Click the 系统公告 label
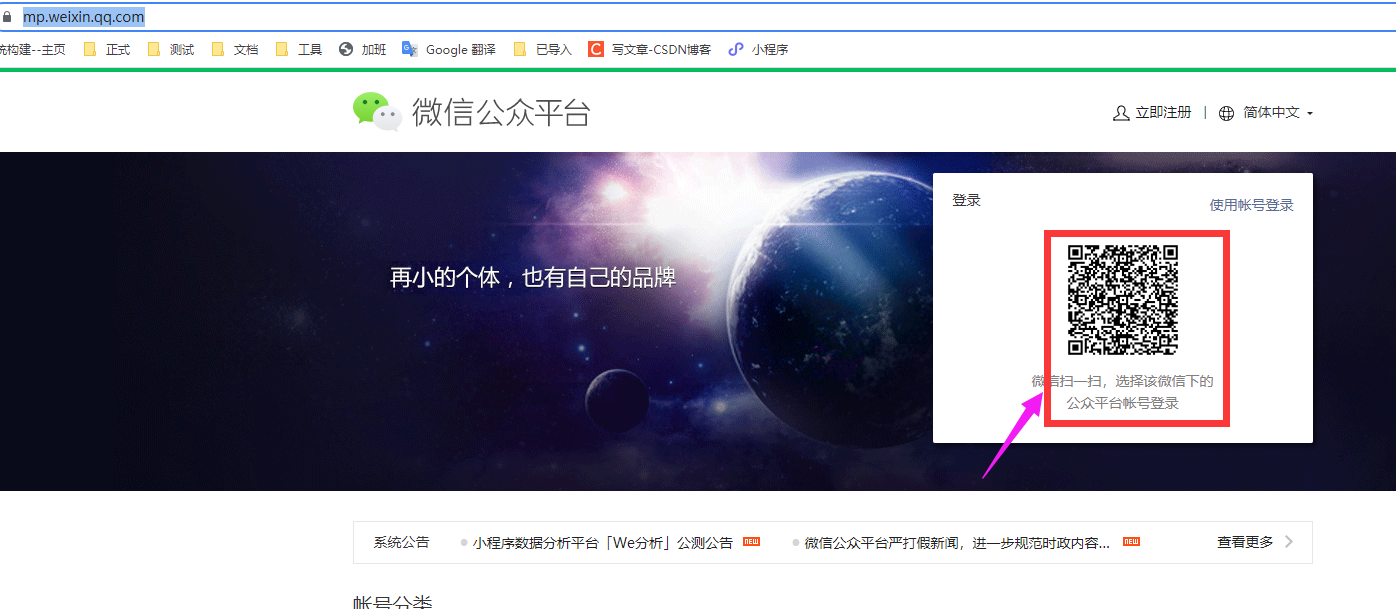1396x609 pixels. click(401, 542)
